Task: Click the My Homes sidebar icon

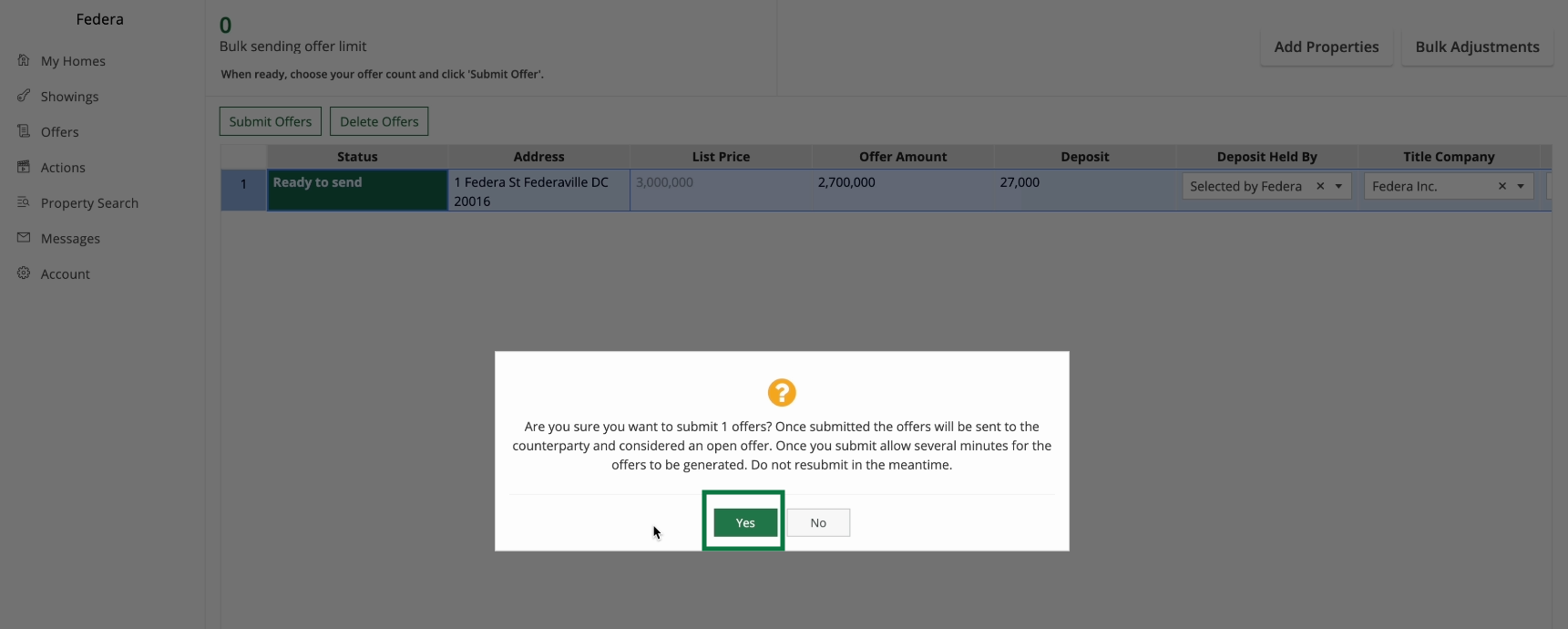Action: click(24, 60)
